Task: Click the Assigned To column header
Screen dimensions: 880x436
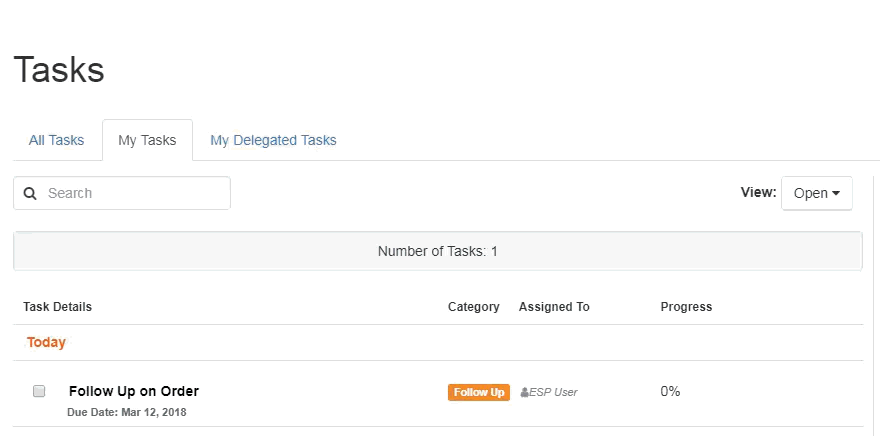Action: [x=554, y=307]
